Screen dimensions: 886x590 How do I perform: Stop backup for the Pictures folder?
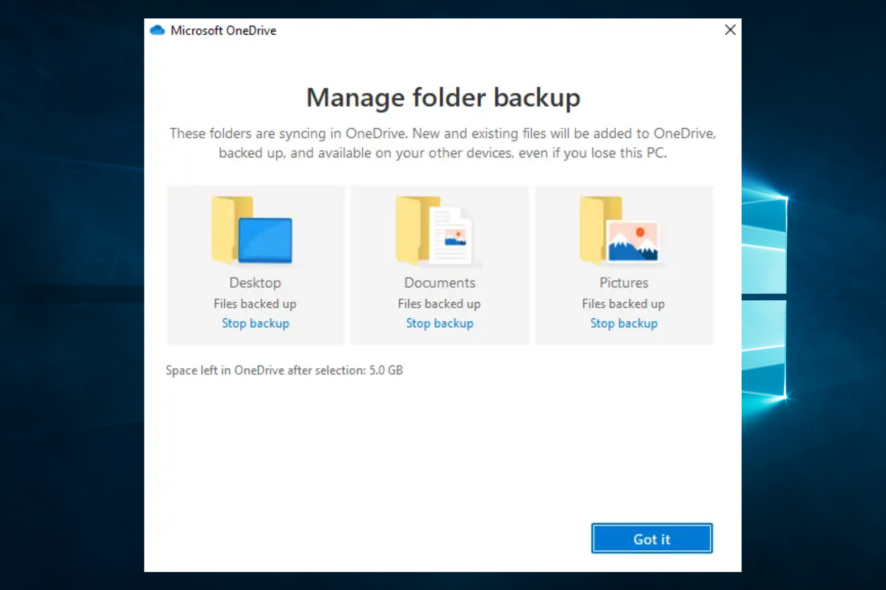click(x=624, y=323)
